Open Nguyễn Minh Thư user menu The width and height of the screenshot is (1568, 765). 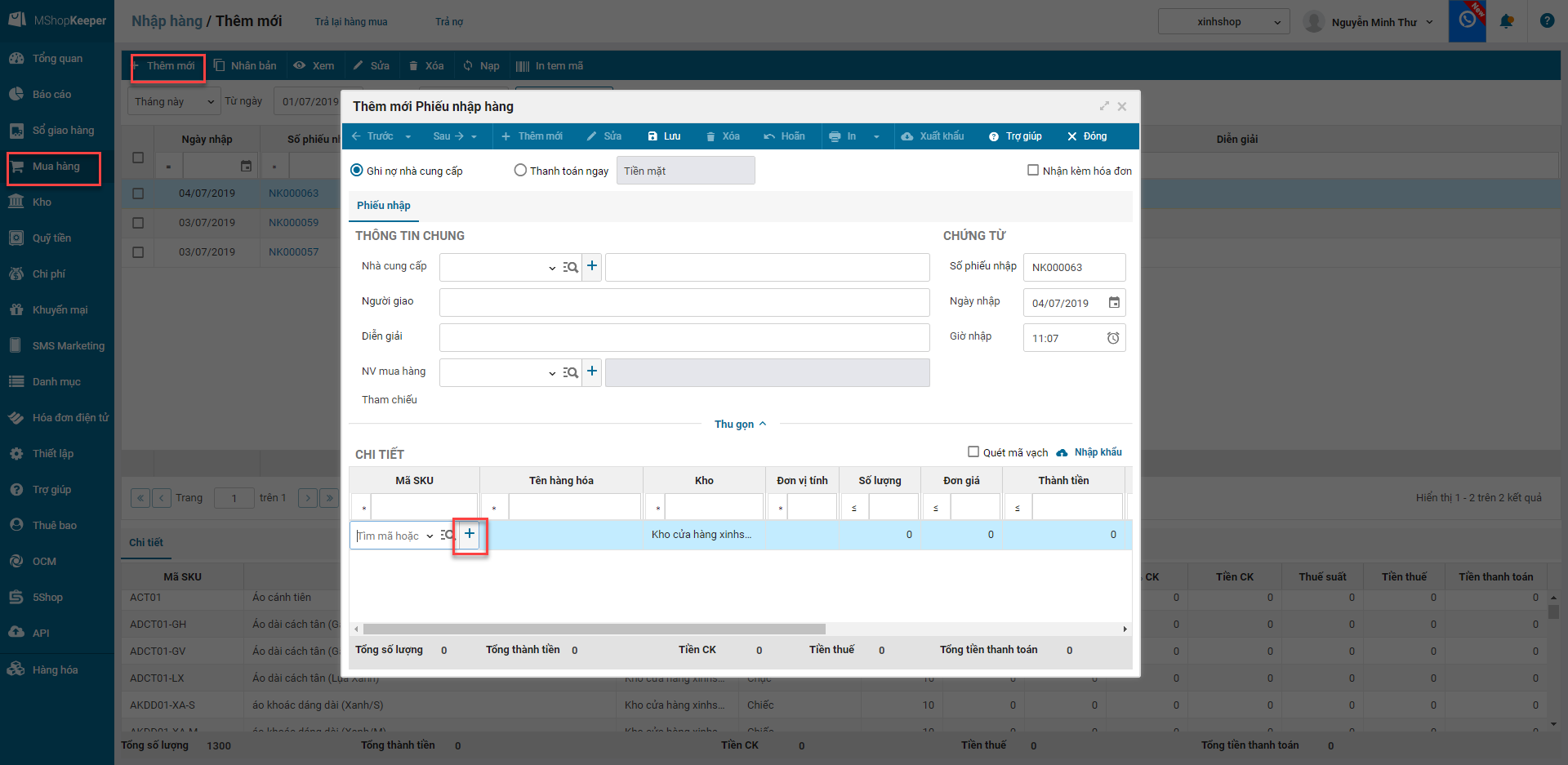pyautogui.click(x=1369, y=22)
